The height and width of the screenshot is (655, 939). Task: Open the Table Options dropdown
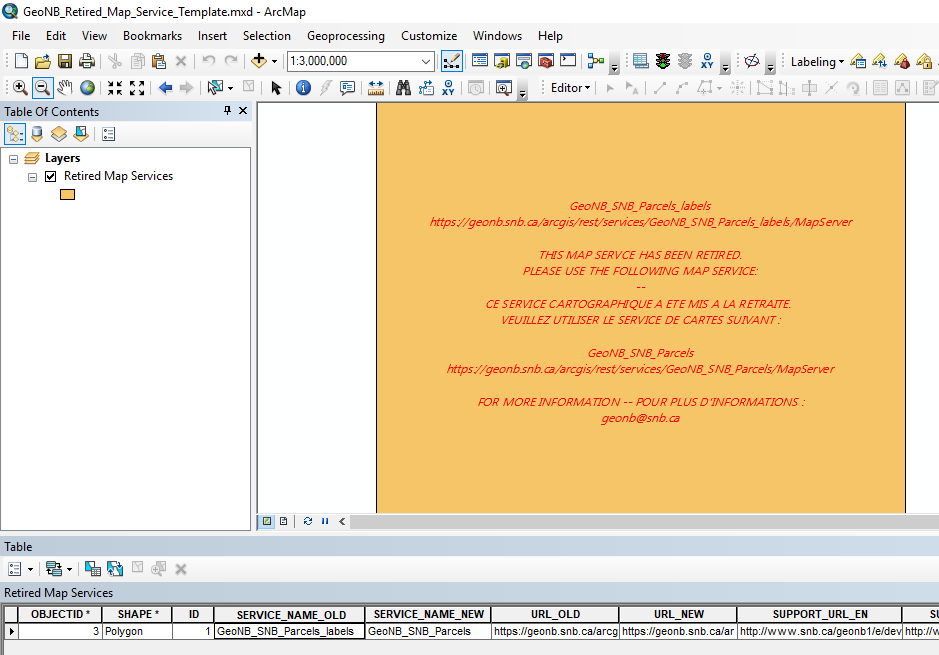(x=20, y=569)
